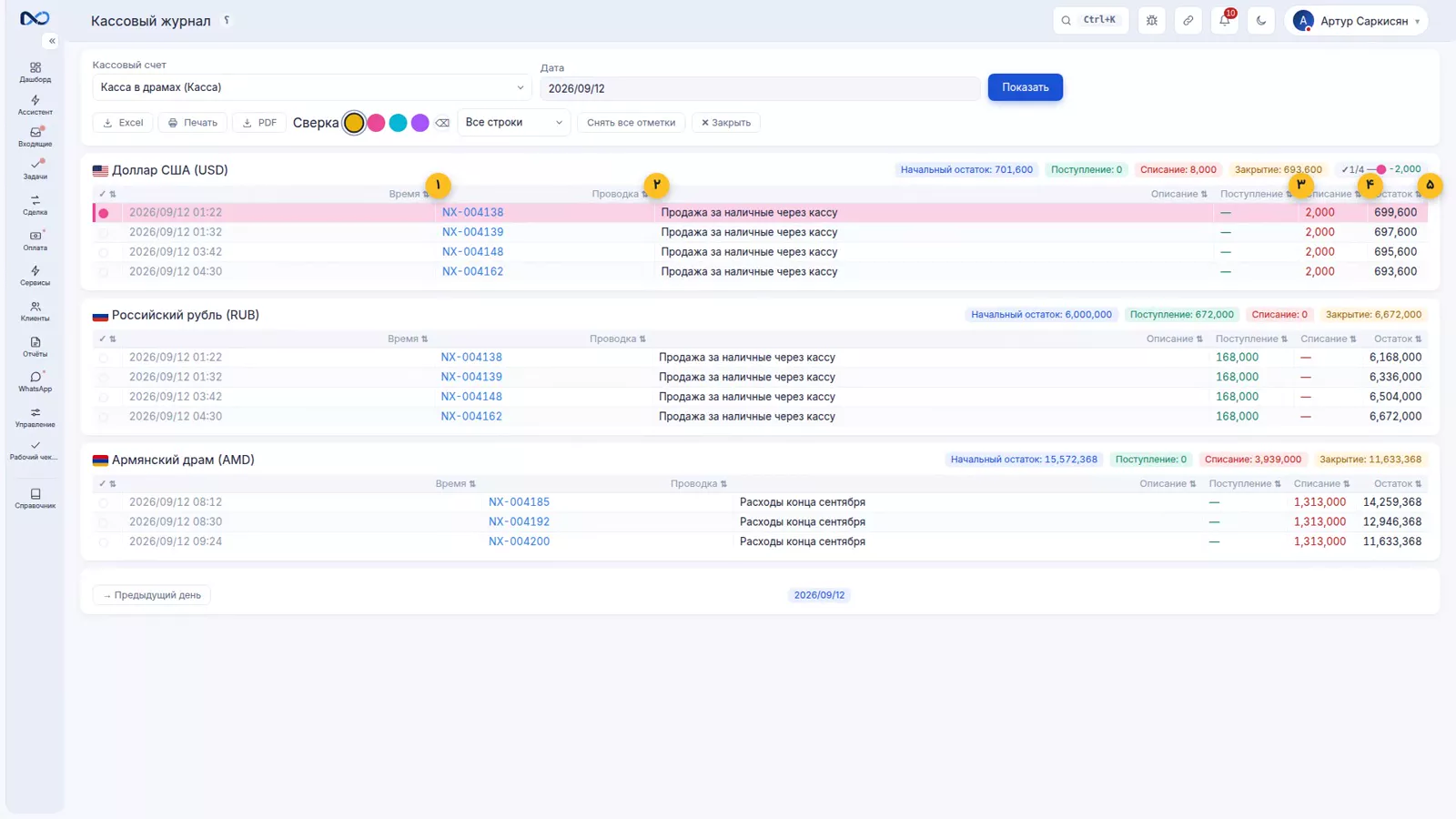Viewport: 1456px width, 819px height.
Task: Open Справочник in the sidebar
Action: 35,498
